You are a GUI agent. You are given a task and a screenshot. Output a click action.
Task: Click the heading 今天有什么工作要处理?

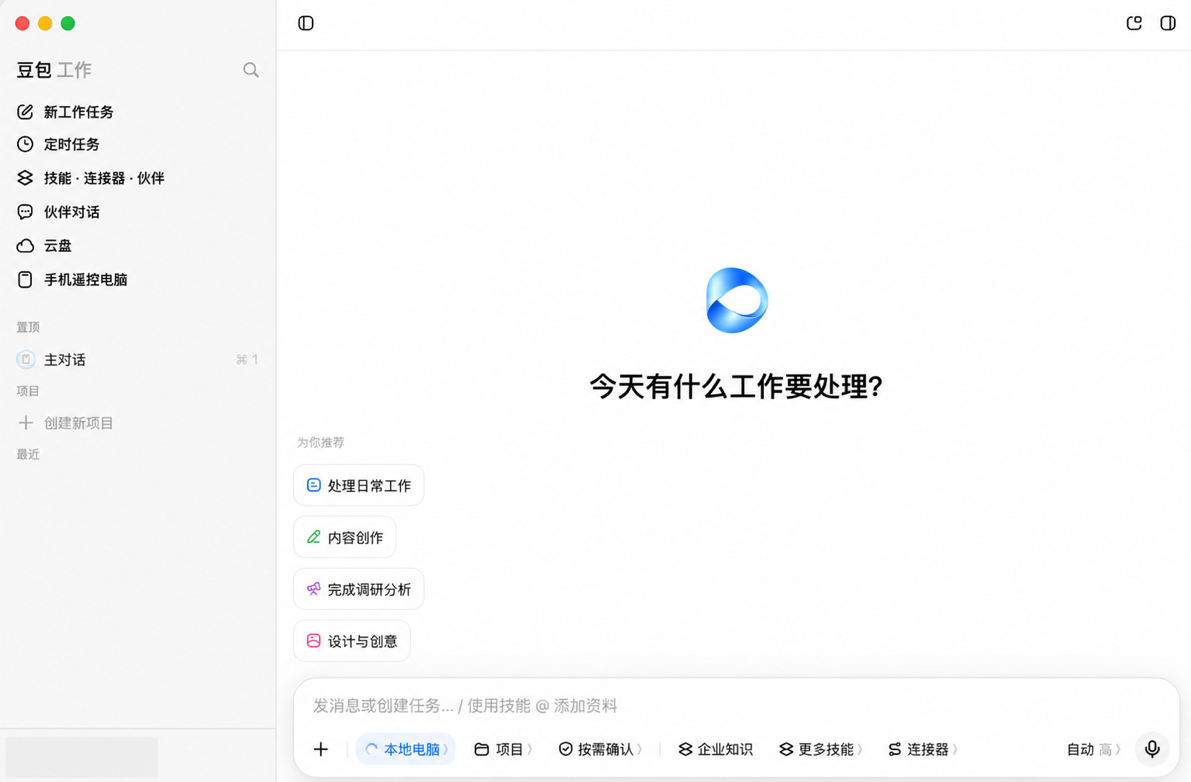point(736,386)
